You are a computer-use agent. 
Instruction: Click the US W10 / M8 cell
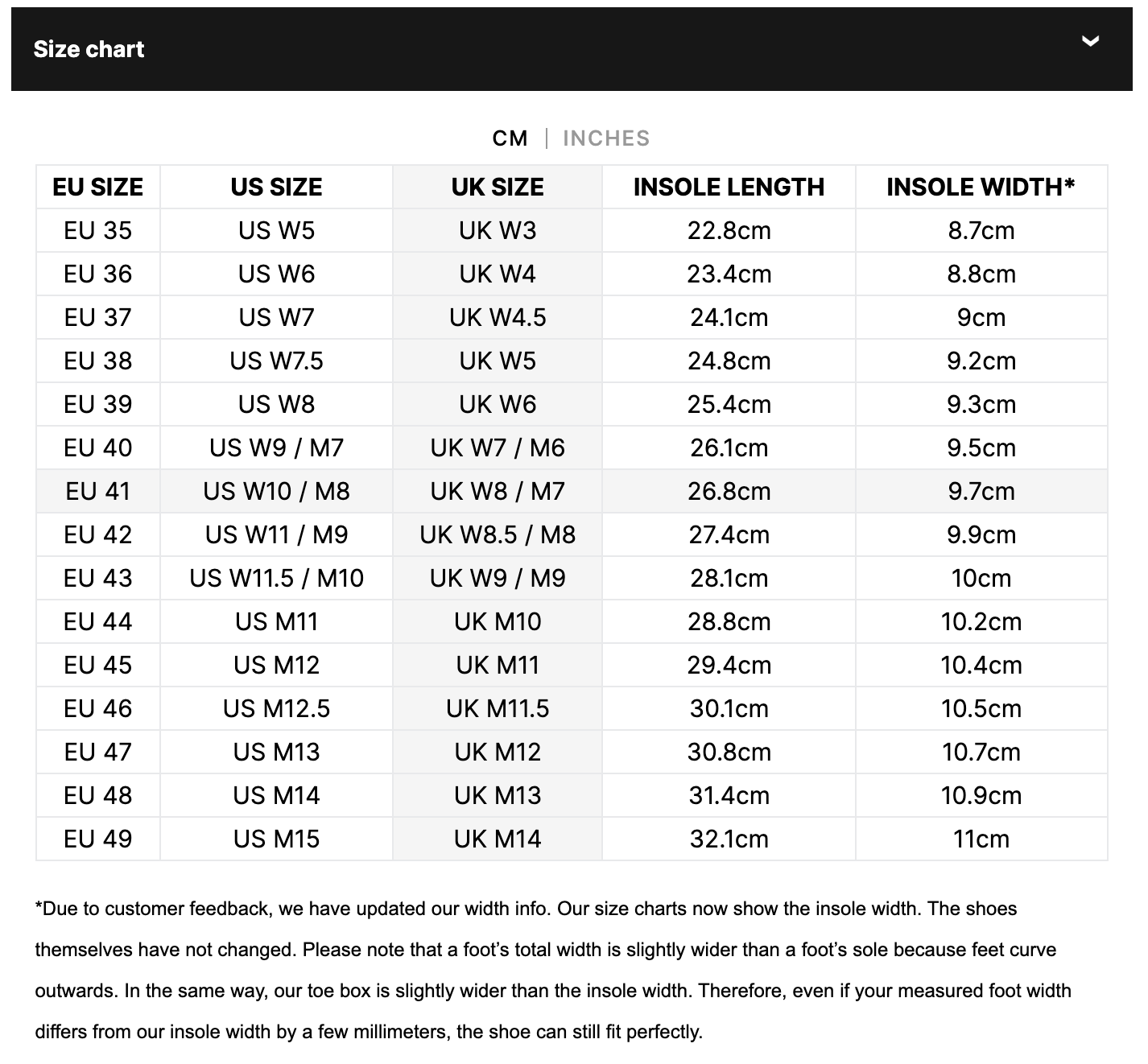click(276, 491)
